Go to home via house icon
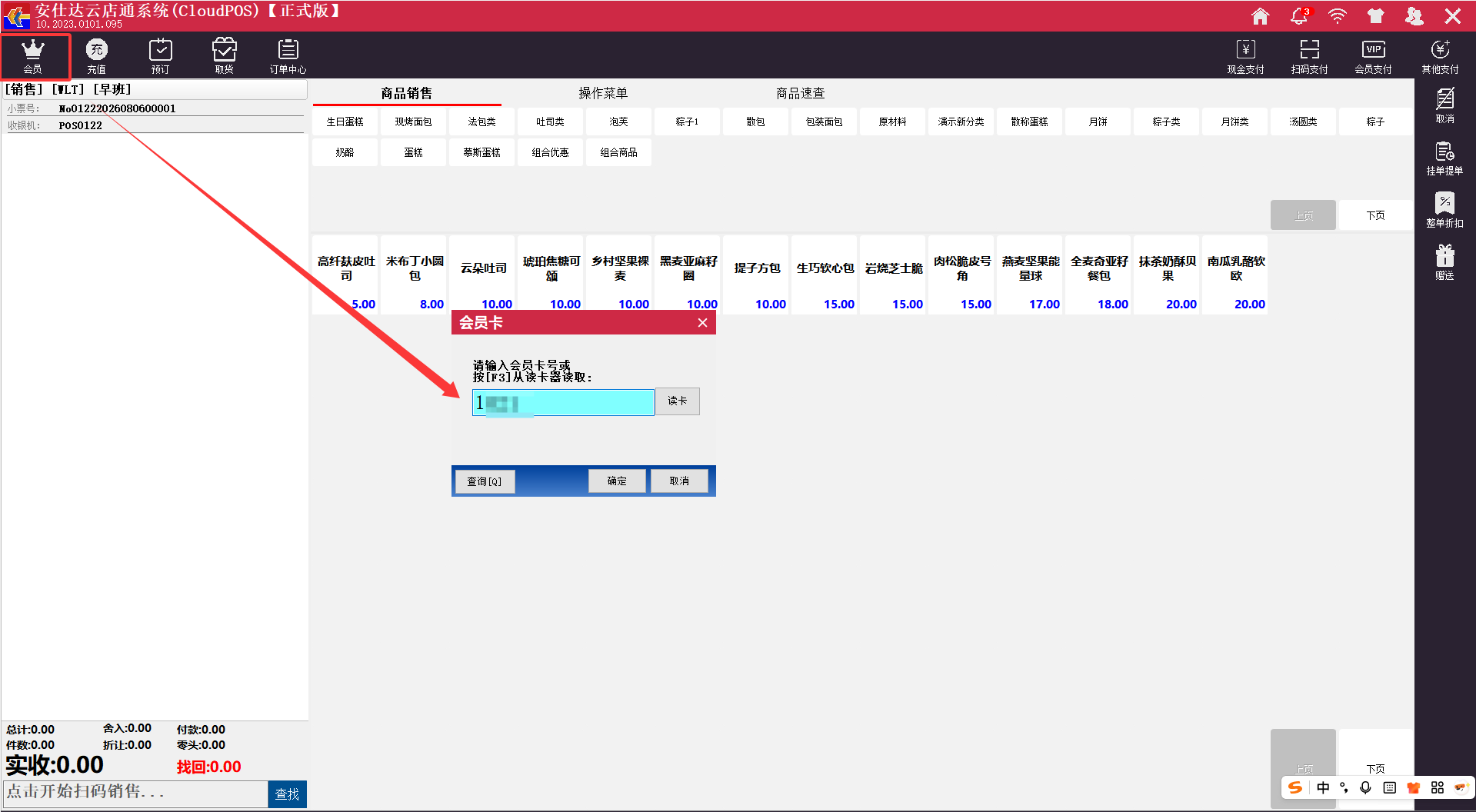 (1260, 16)
